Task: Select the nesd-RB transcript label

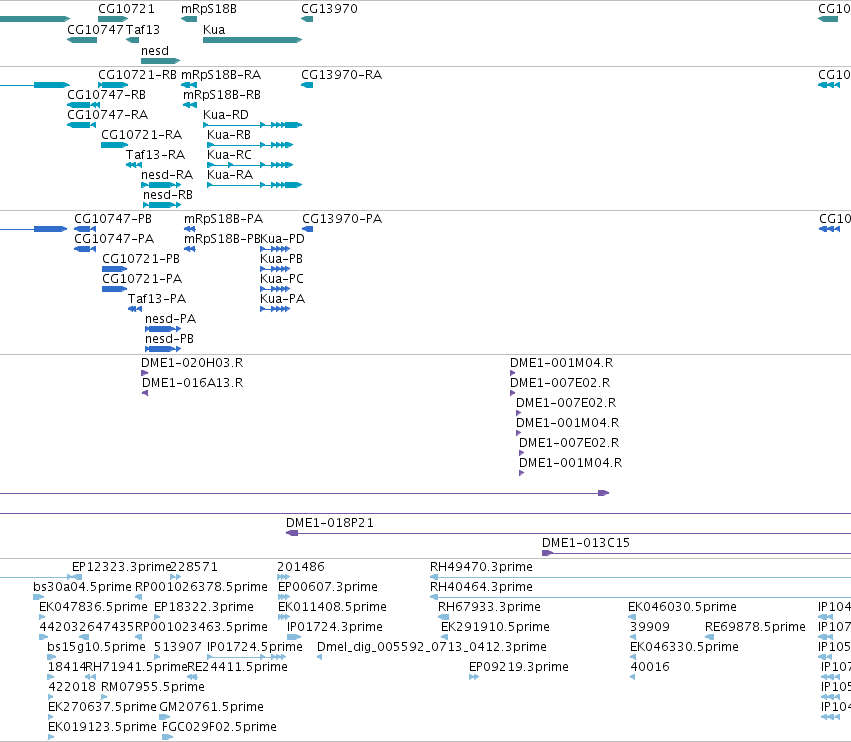Action: coord(168,195)
